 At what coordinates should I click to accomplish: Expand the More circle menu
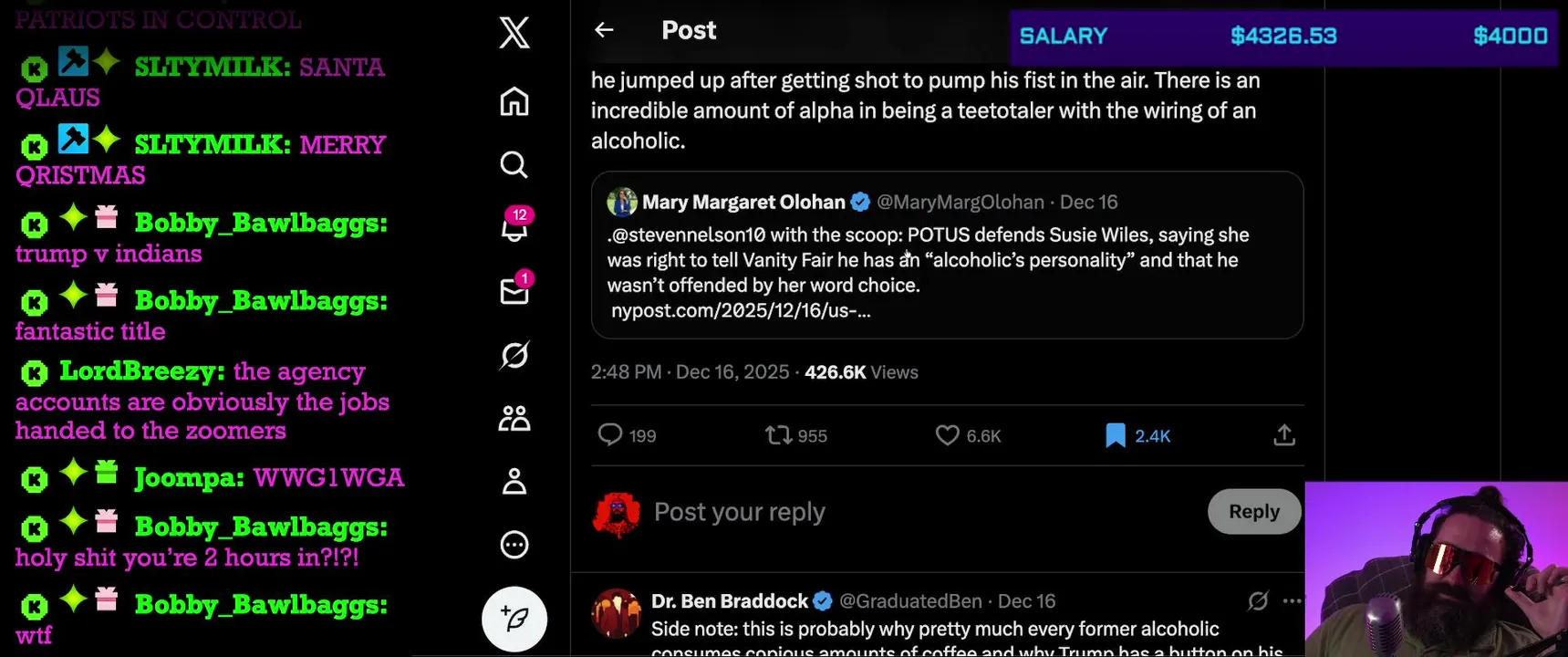click(x=514, y=545)
